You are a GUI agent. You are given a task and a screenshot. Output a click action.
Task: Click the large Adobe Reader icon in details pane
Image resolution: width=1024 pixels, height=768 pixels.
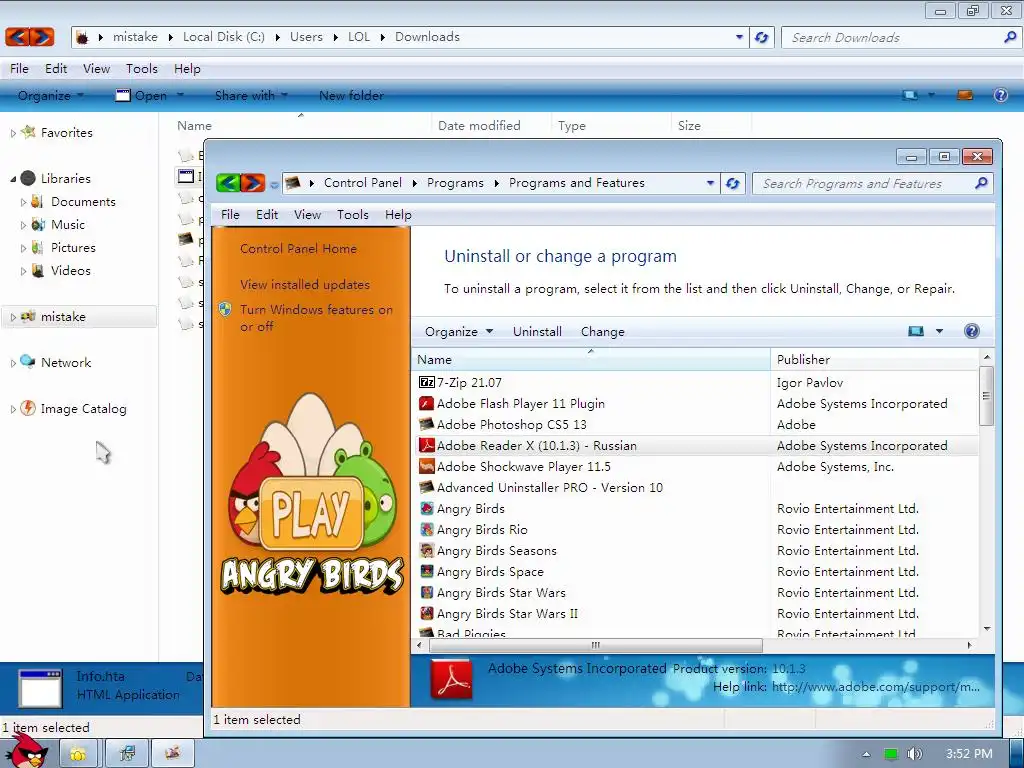pos(451,679)
